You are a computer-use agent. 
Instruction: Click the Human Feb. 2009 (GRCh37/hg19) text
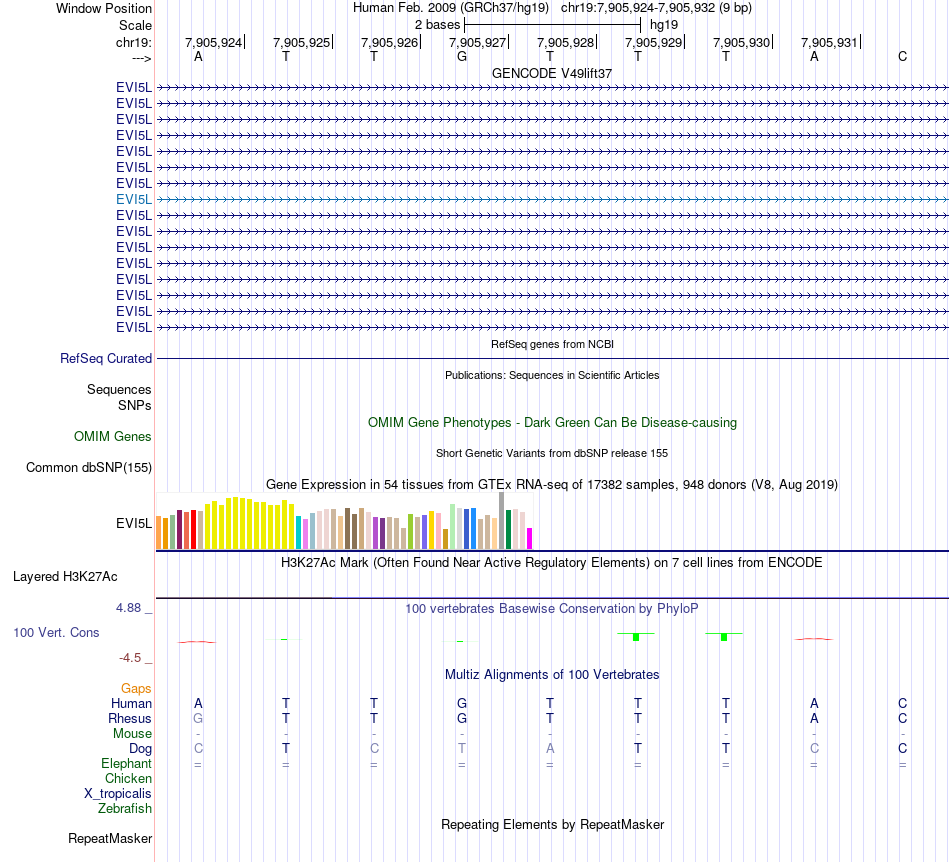click(451, 8)
